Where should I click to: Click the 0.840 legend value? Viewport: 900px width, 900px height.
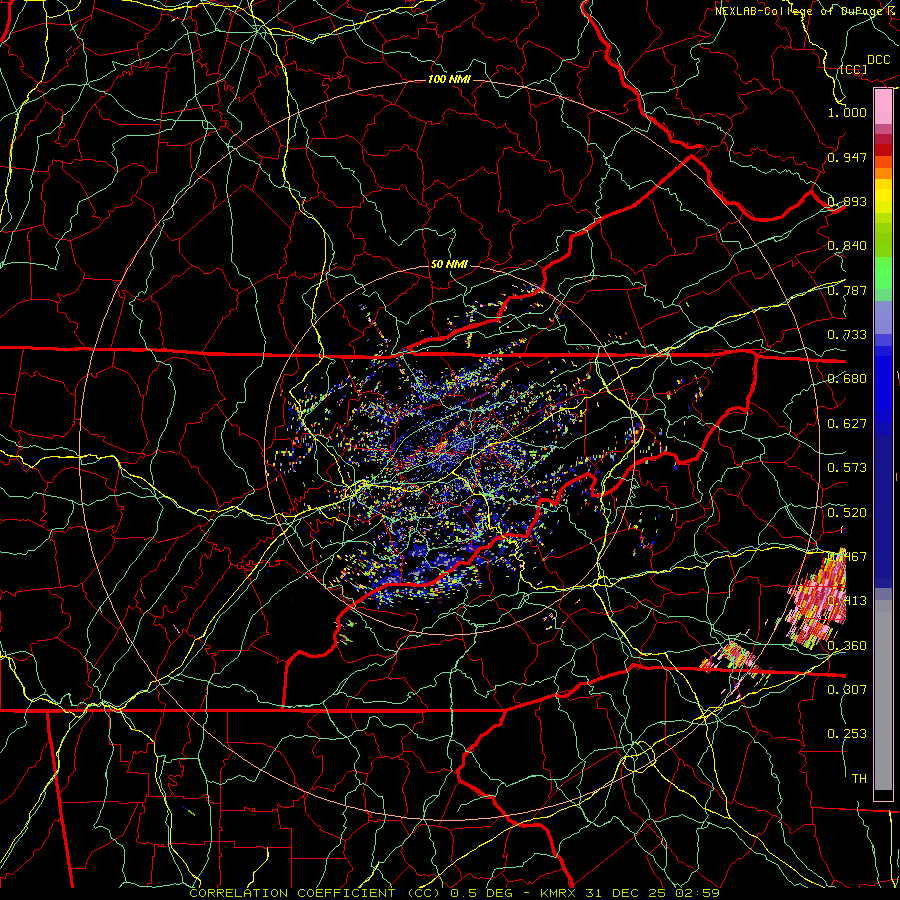847,246
